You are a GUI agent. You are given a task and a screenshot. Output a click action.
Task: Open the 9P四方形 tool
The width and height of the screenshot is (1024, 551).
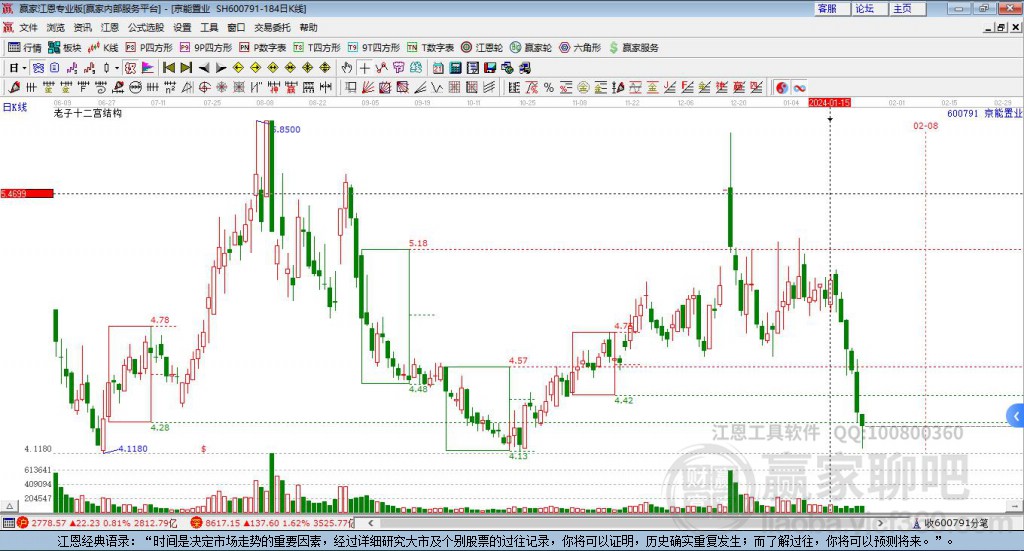tap(206, 48)
